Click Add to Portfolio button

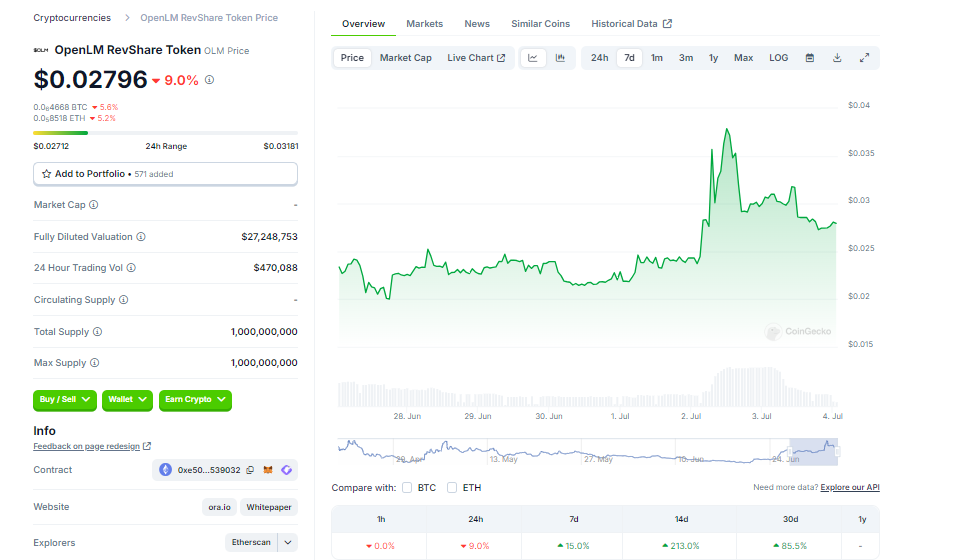click(166, 174)
